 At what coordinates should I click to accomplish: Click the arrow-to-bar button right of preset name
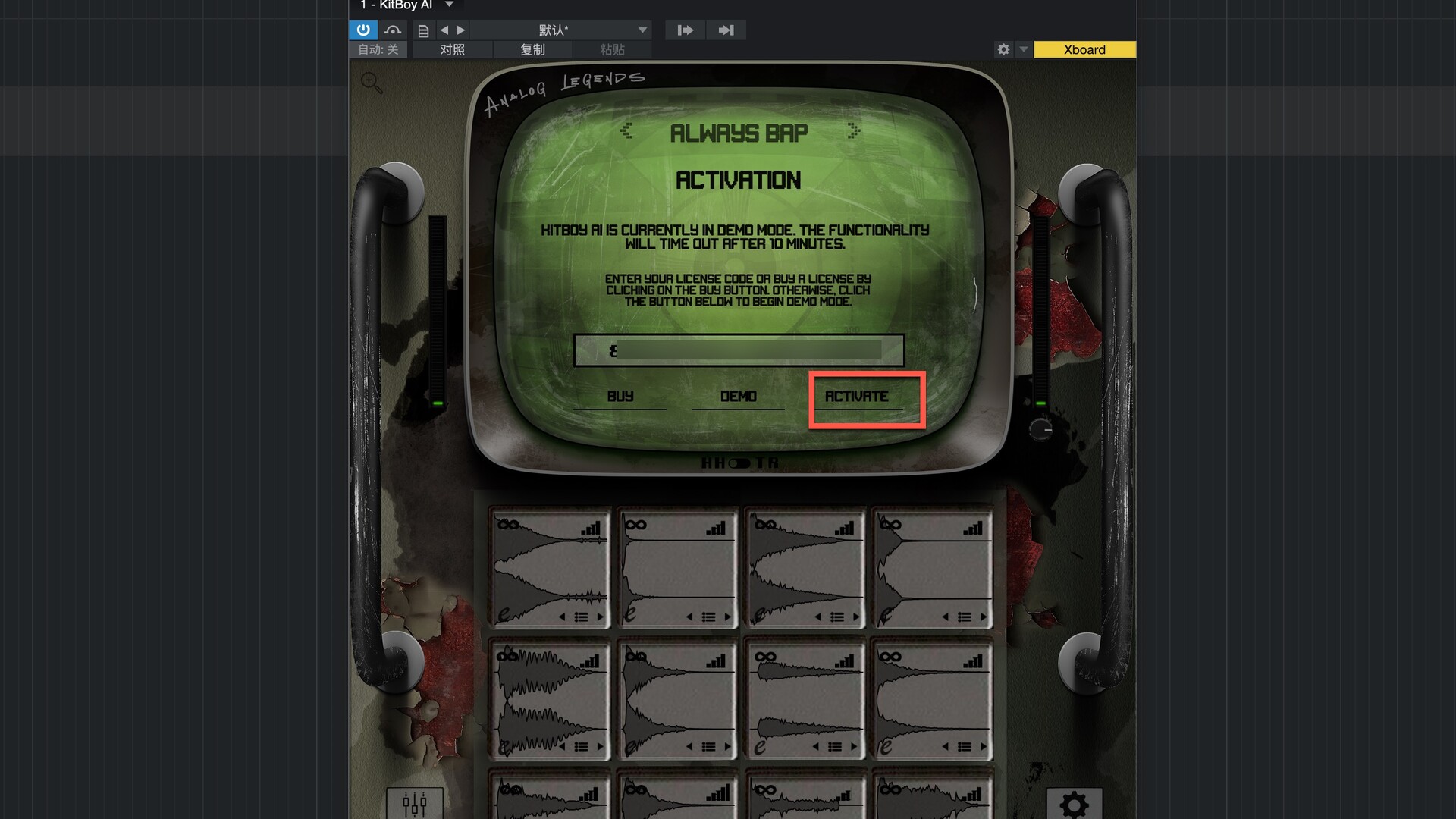pyautogui.click(x=726, y=30)
